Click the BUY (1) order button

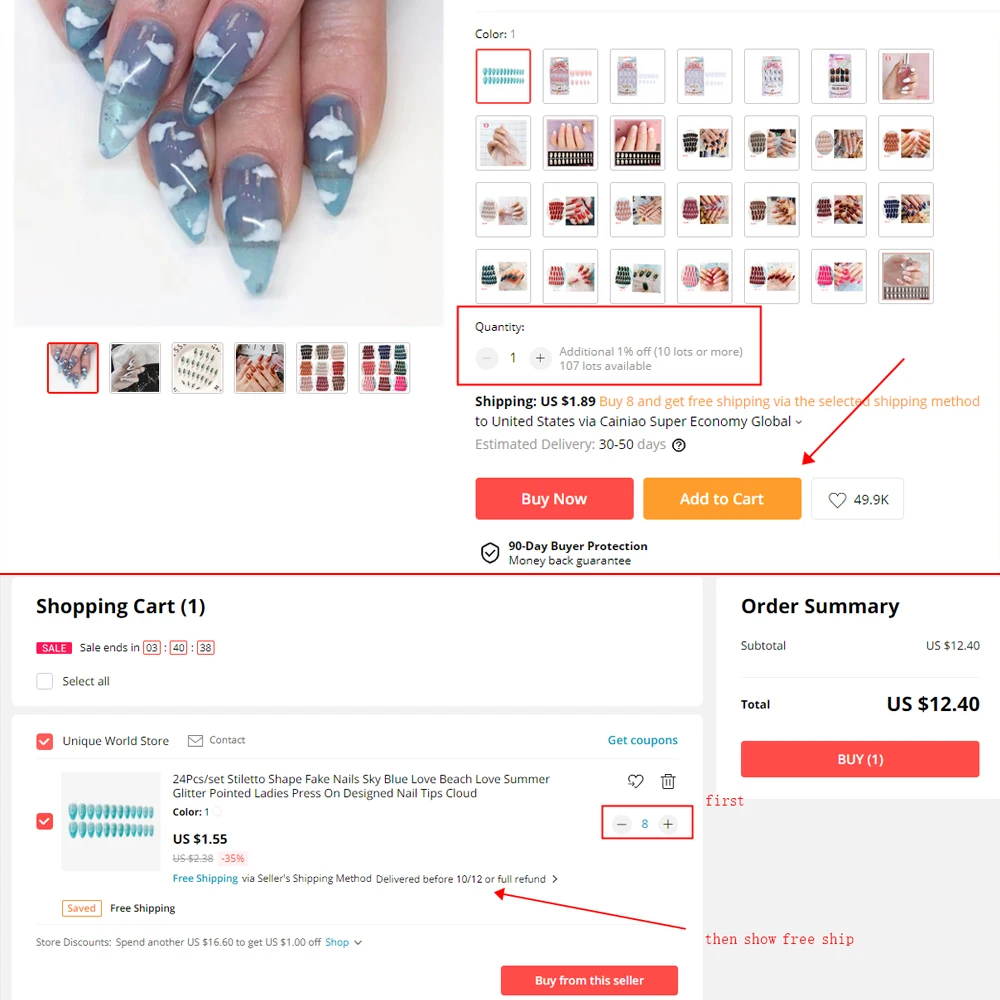(x=860, y=759)
